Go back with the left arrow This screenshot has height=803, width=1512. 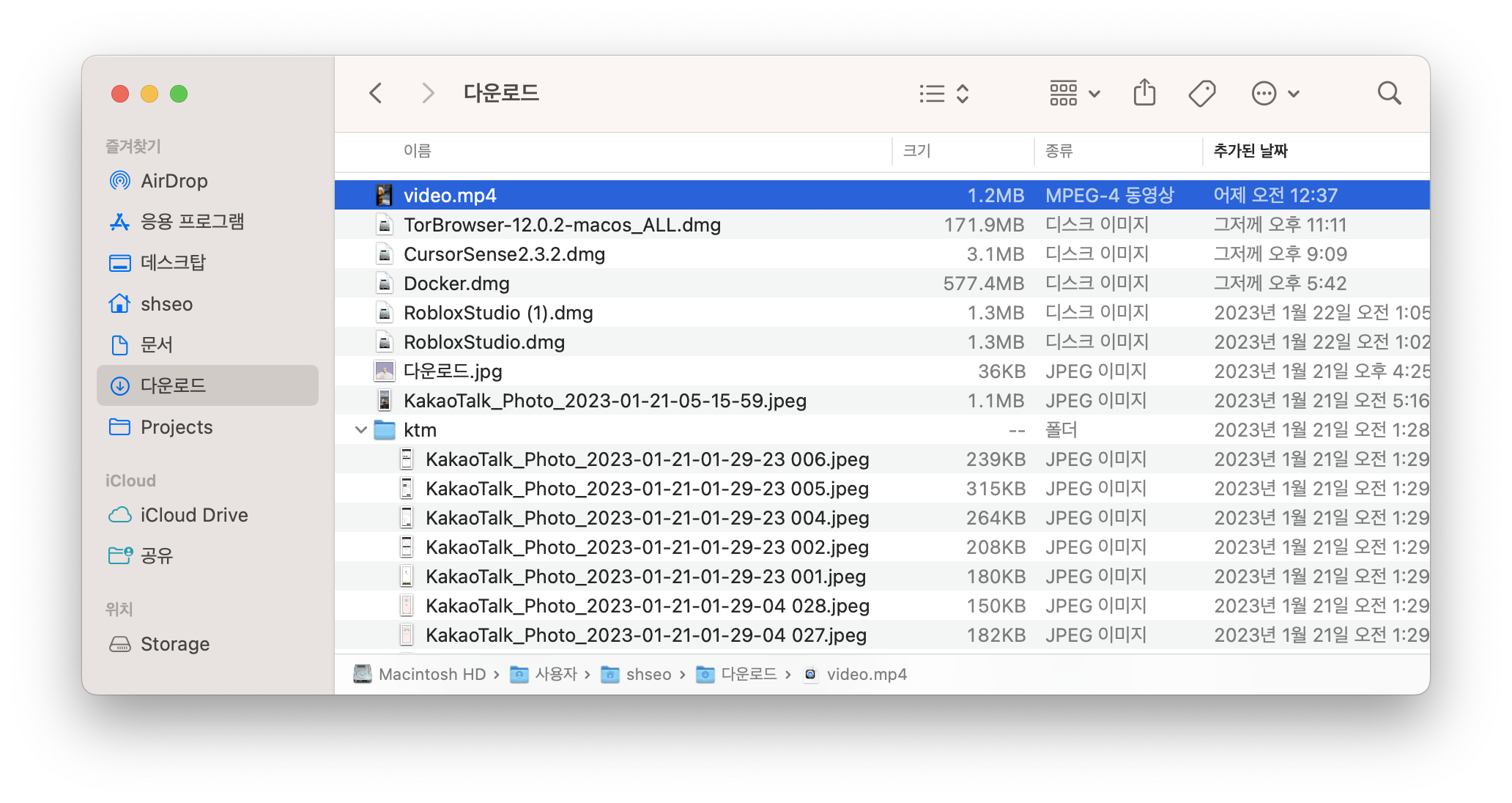(x=376, y=94)
